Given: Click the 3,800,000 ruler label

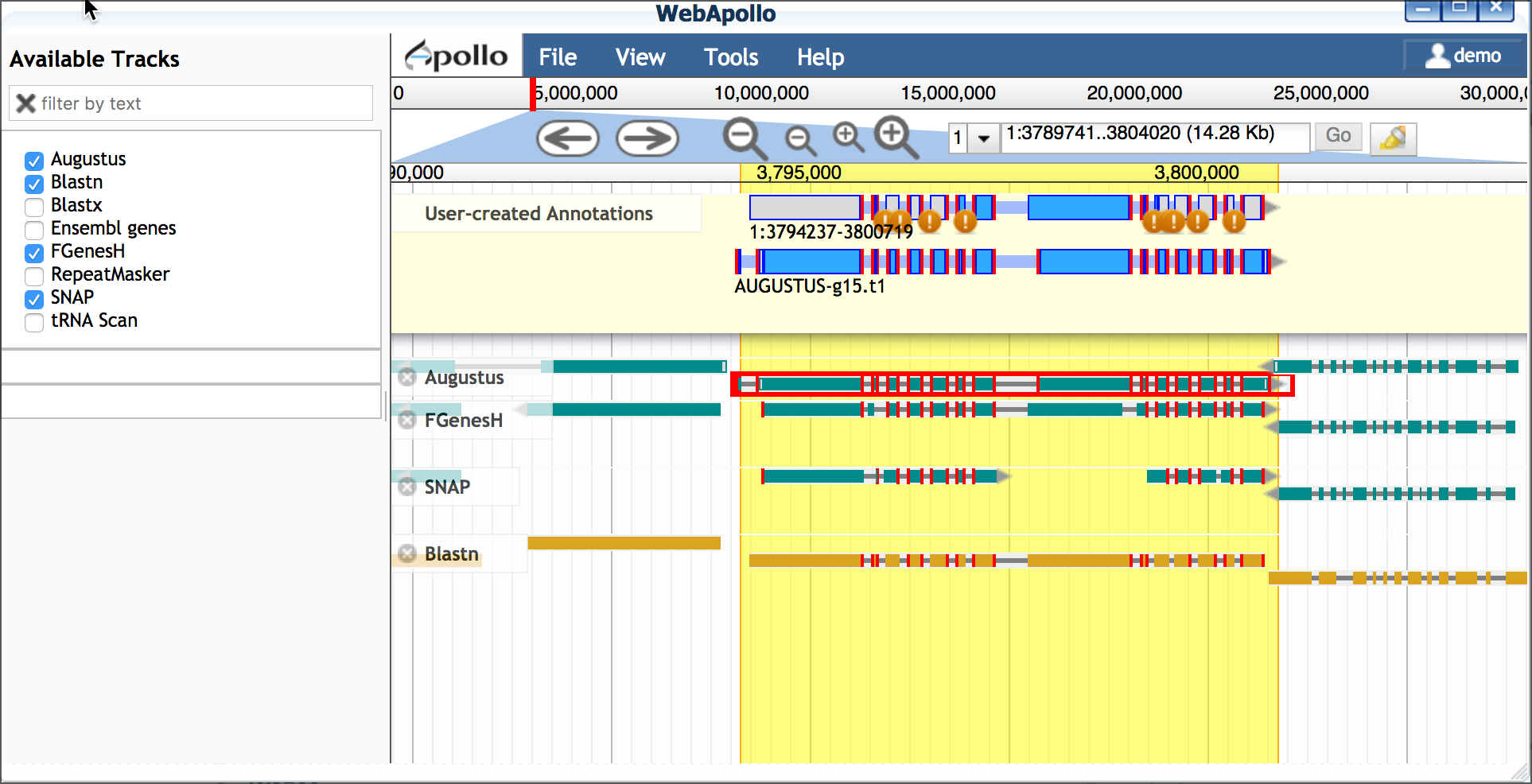Looking at the screenshot, I should pyautogui.click(x=1196, y=173).
